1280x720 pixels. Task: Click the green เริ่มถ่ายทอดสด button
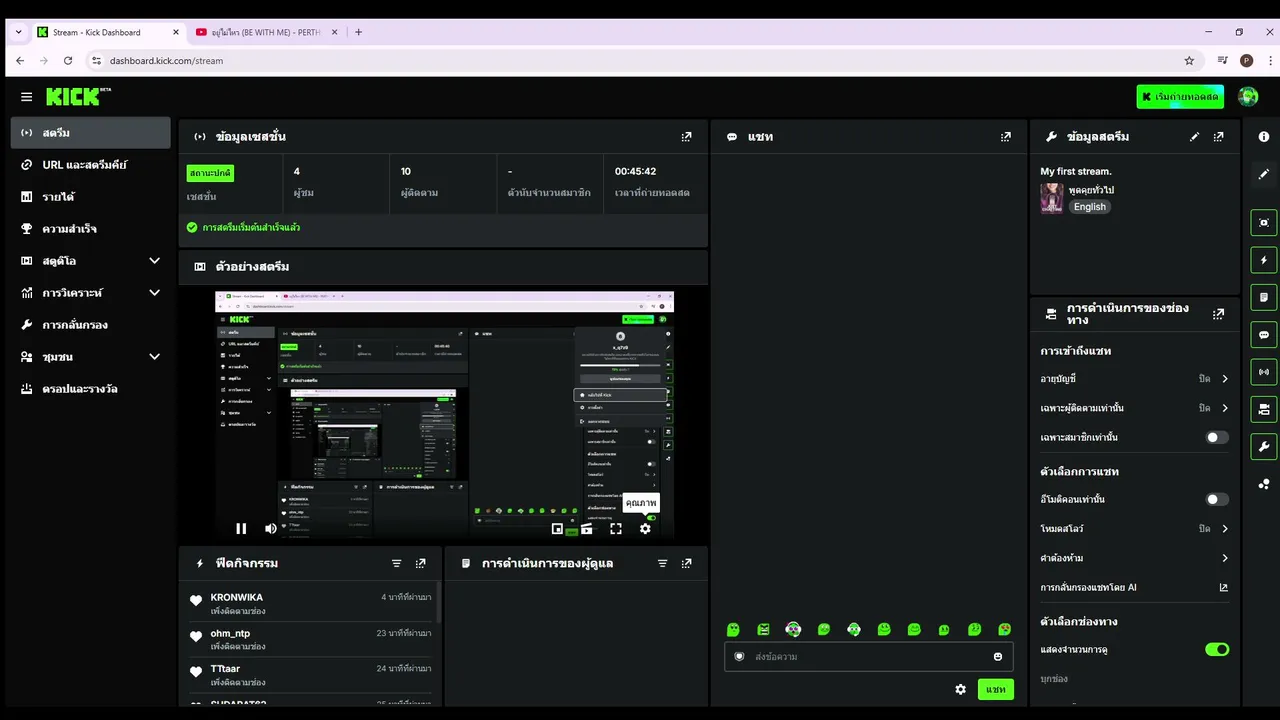tap(1180, 97)
